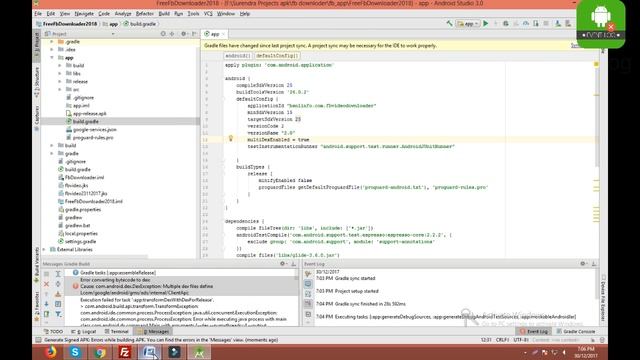Open the Structure side tool window tab
This screenshot has height=360, width=640.
tap(37, 82)
